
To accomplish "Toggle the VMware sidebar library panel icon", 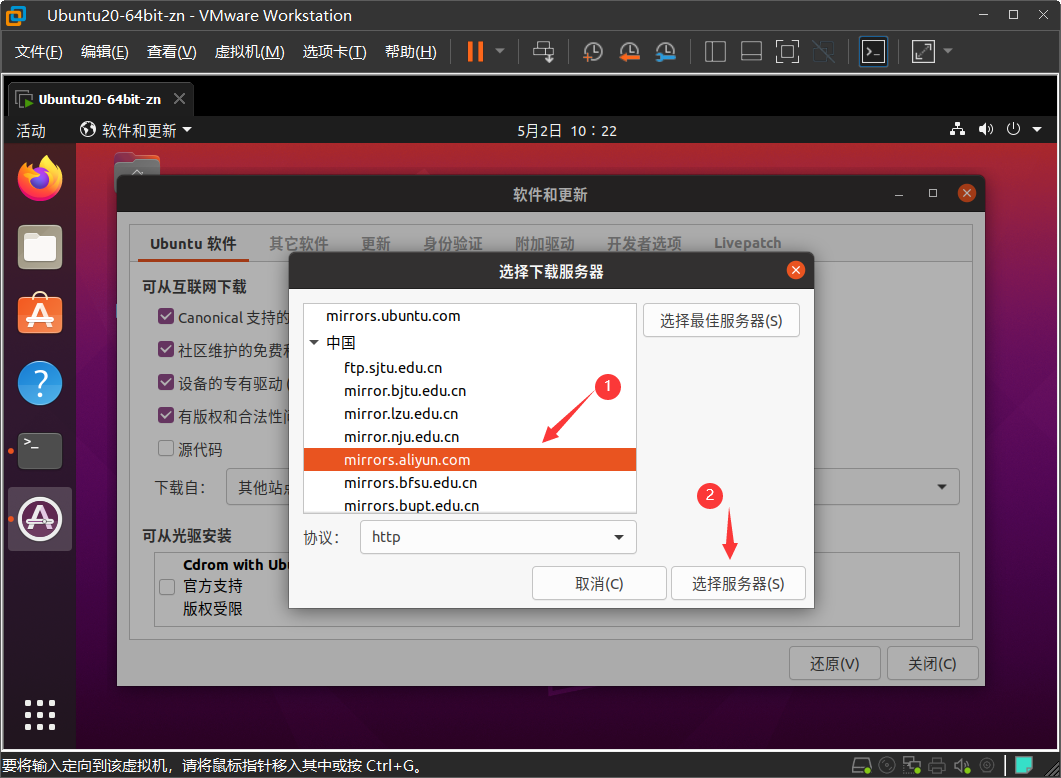I will (x=715, y=51).
